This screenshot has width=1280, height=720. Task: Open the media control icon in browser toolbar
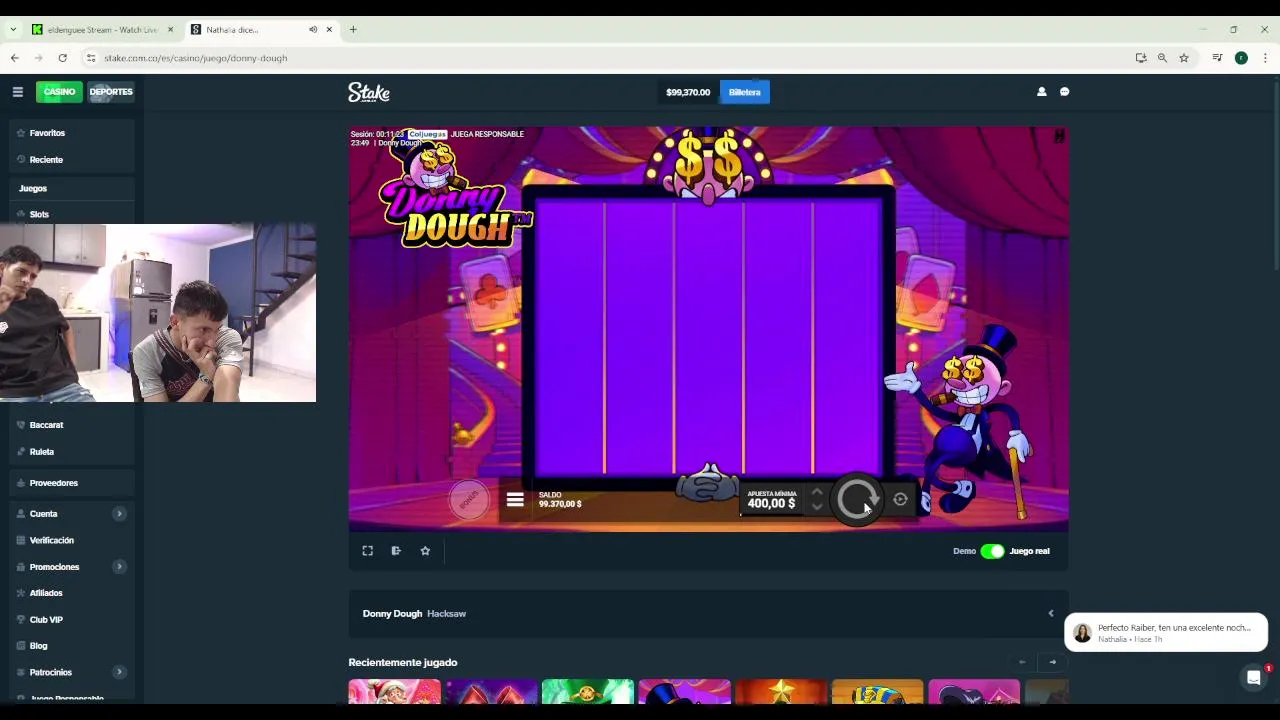tap(1217, 58)
